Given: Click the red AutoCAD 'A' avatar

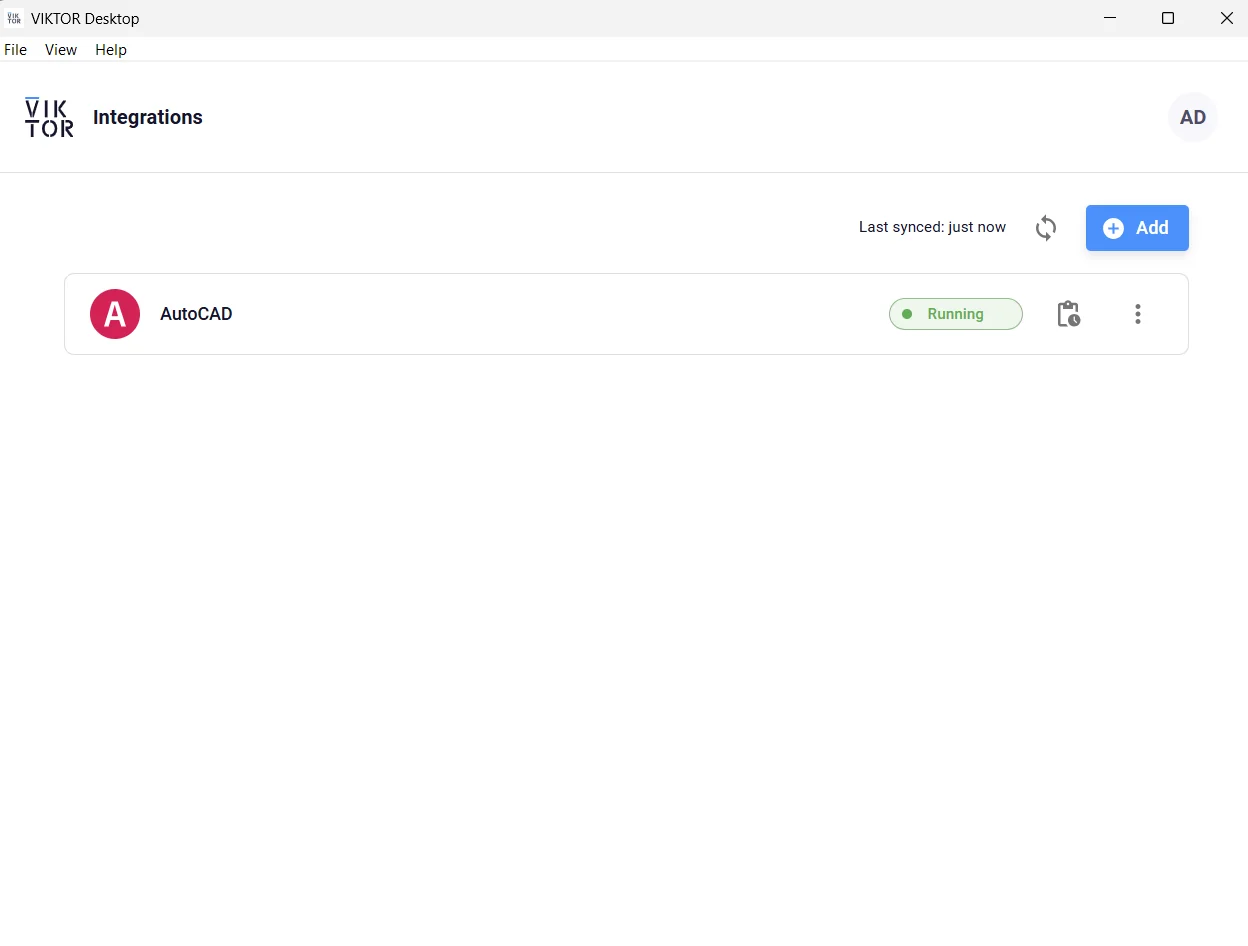Looking at the screenshot, I should click(x=115, y=314).
